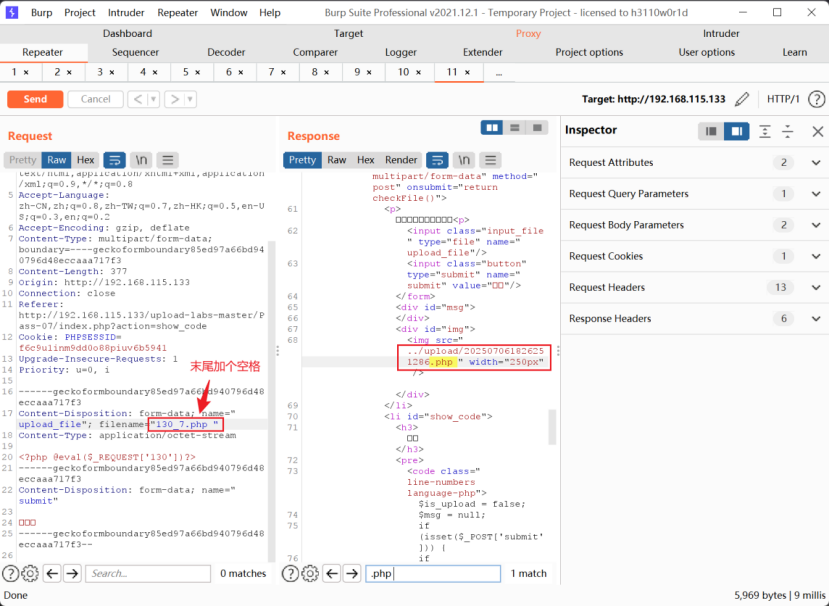Open forward history dropdown arrow

click(190, 99)
